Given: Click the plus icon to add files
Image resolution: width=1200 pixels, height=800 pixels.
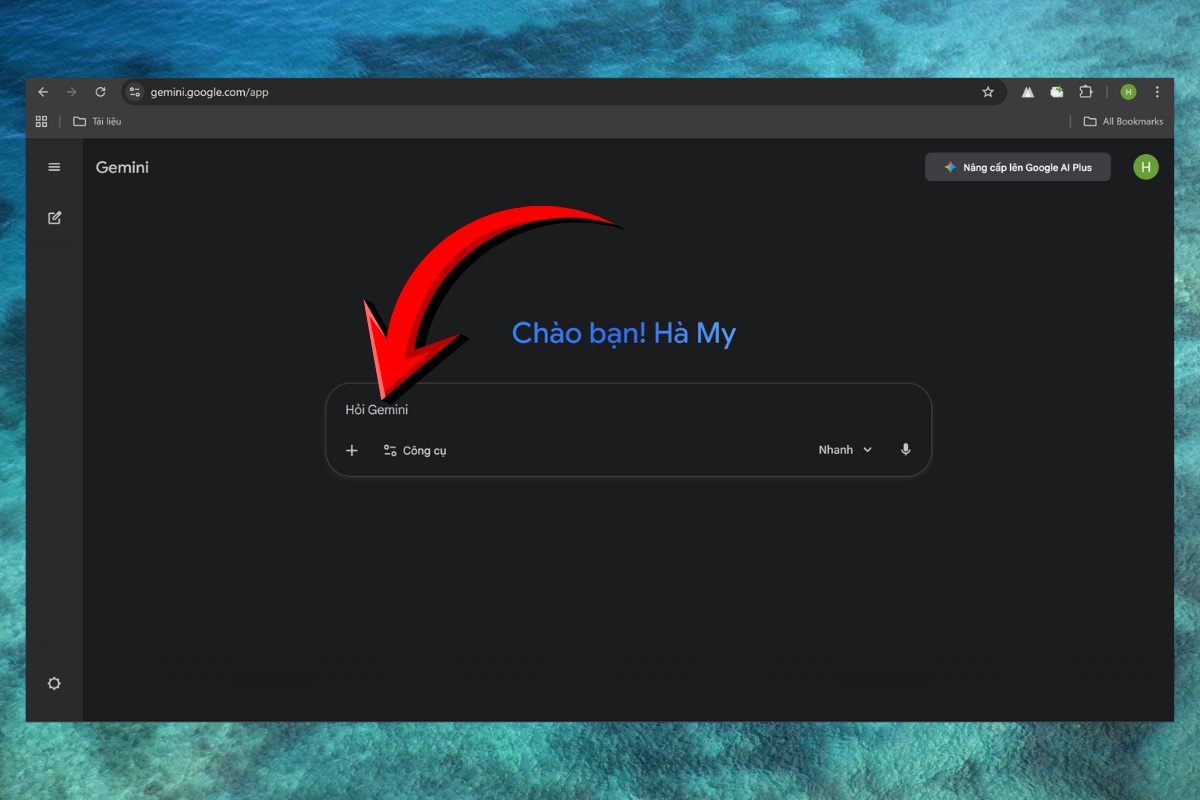Looking at the screenshot, I should point(352,451).
